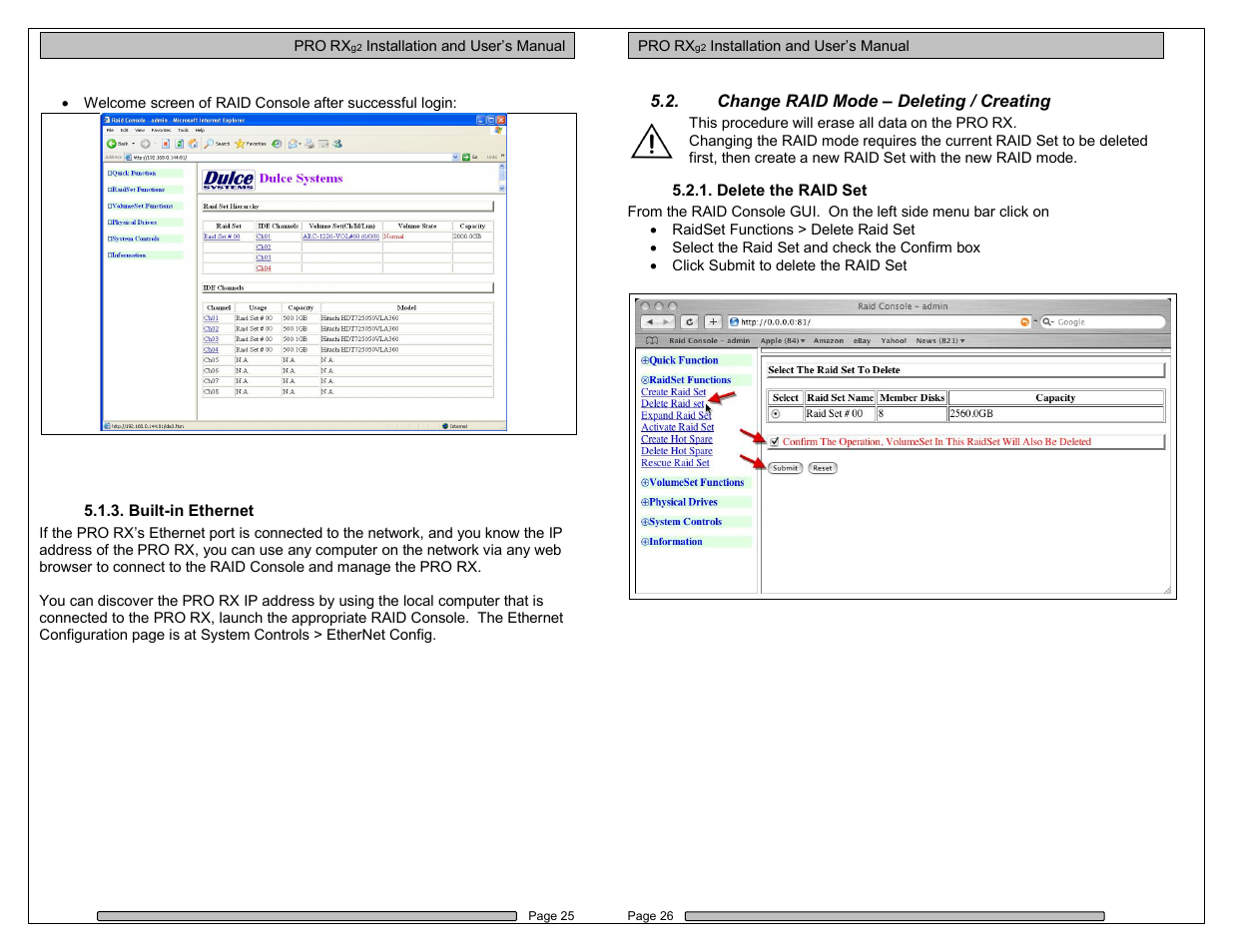Open the bookmarks book icon in Safari
This screenshot has width=1233, height=952.
[x=652, y=341]
